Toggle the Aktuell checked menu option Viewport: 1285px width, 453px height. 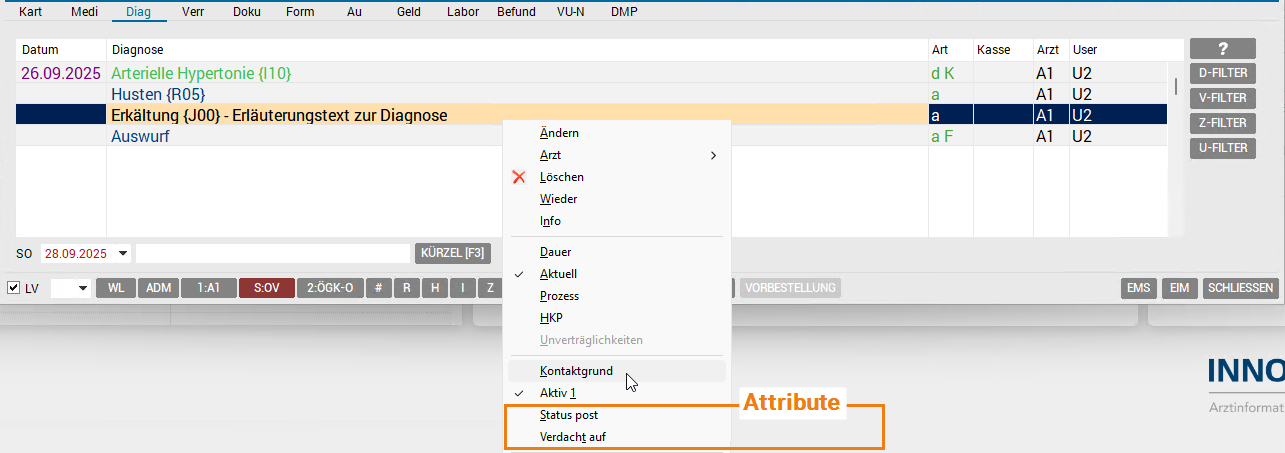[x=558, y=274]
